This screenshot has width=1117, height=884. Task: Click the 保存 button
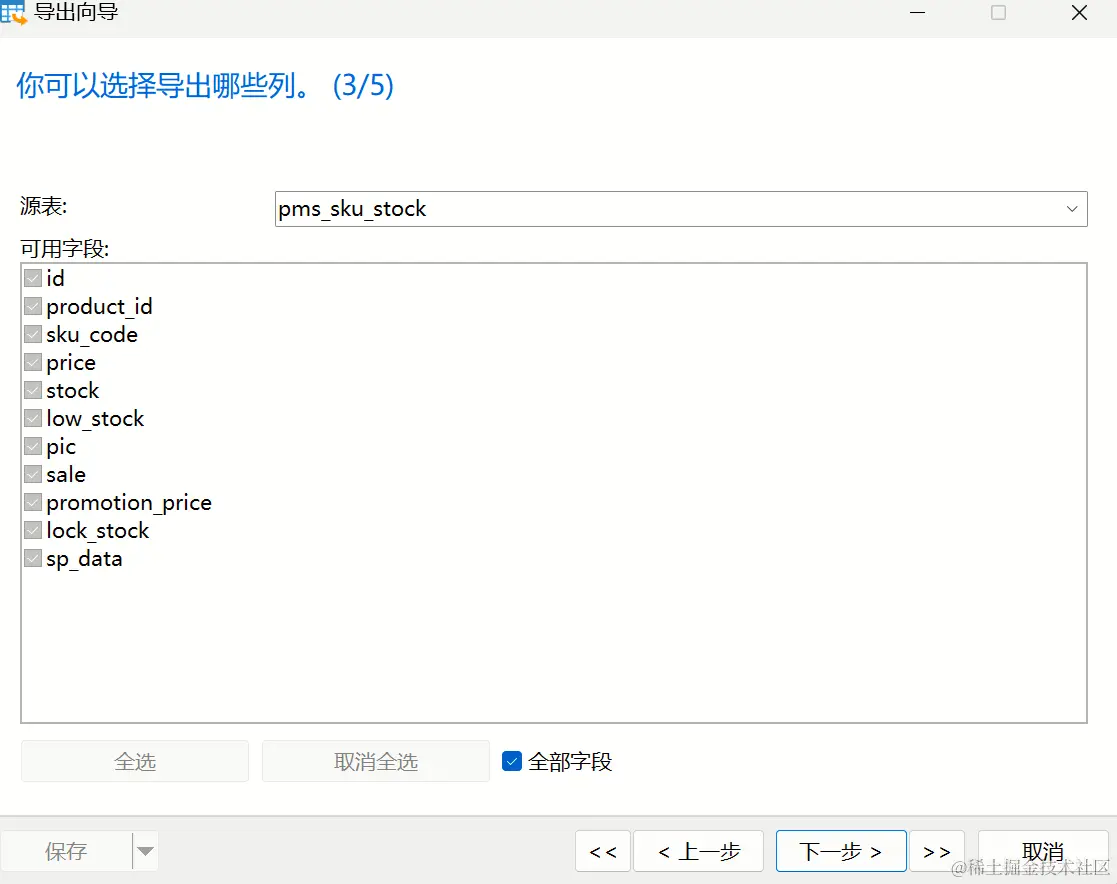pos(66,851)
